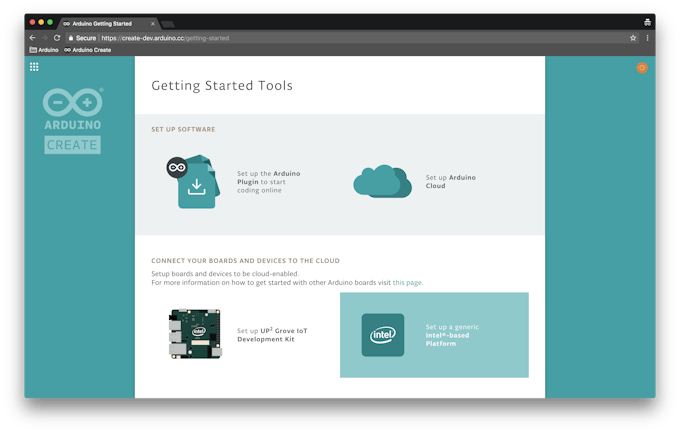Click 'CONNECT YOUR BOARDS AND DEVICES' heading
Image resolution: width=680 pixels, height=433 pixels.
point(245,261)
